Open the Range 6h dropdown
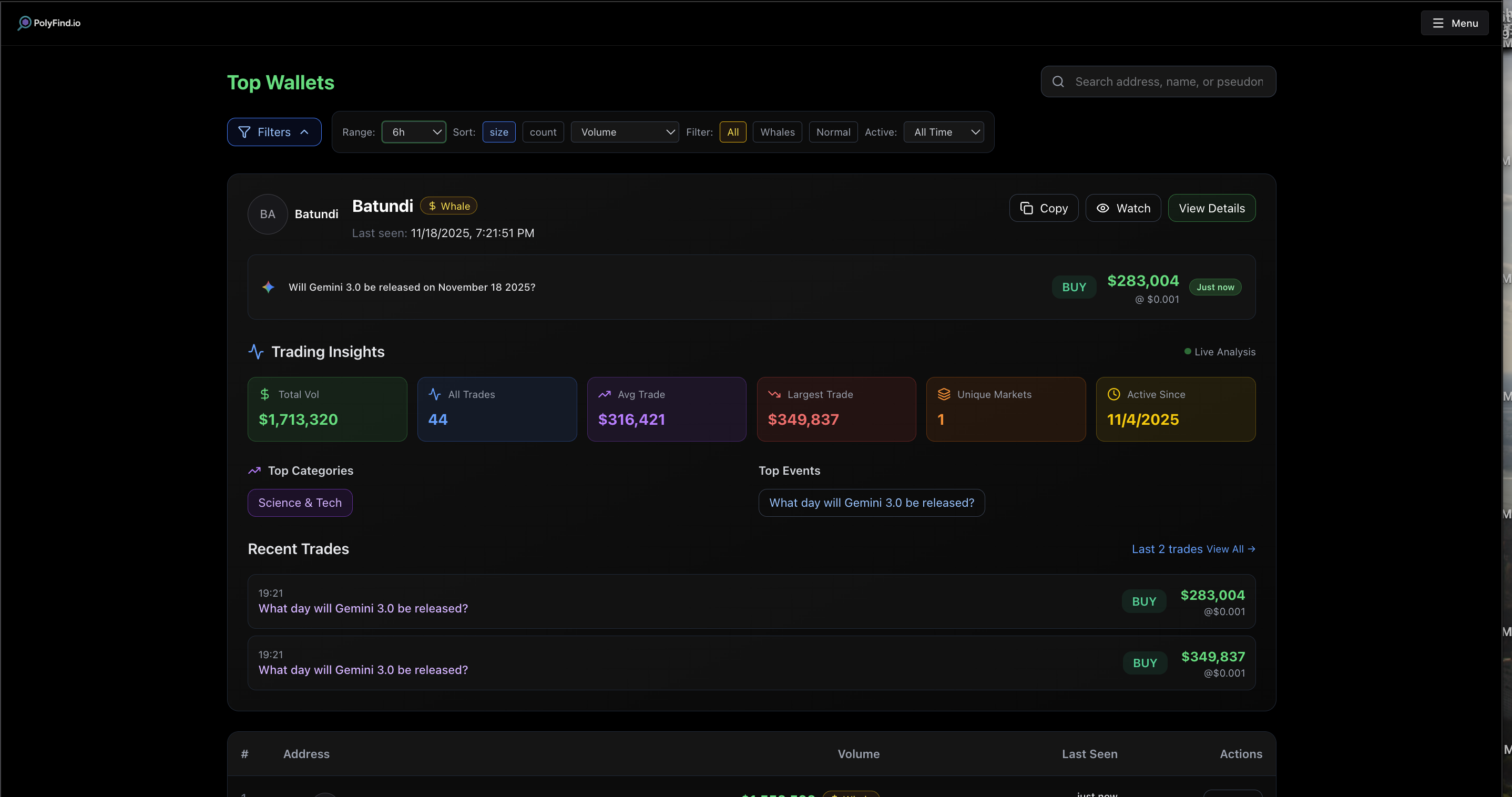 coord(413,132)
